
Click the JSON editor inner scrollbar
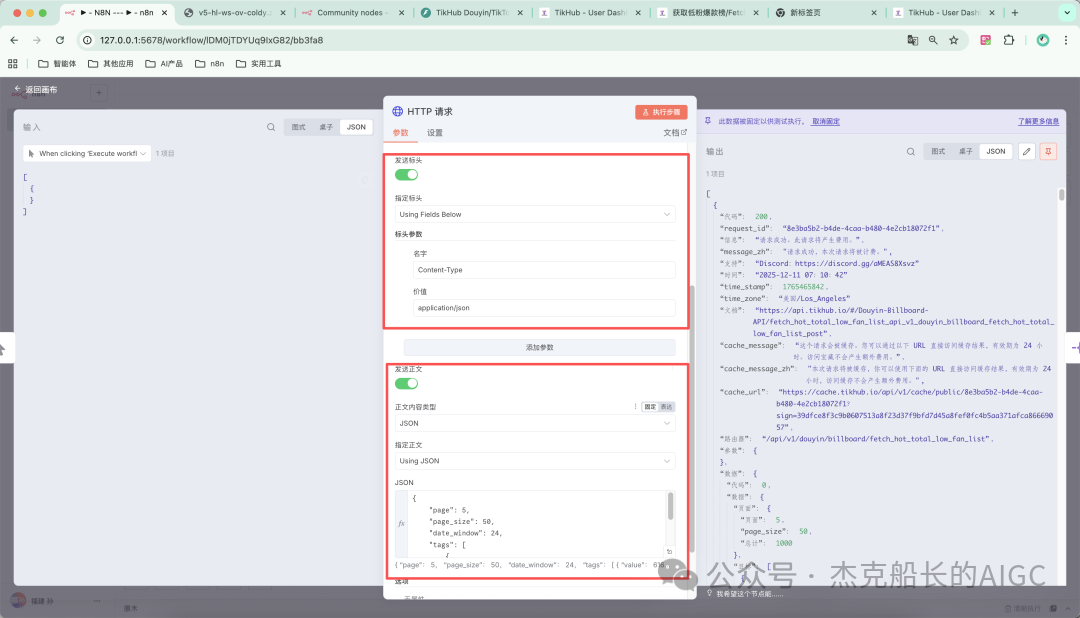tap(670, 506)
